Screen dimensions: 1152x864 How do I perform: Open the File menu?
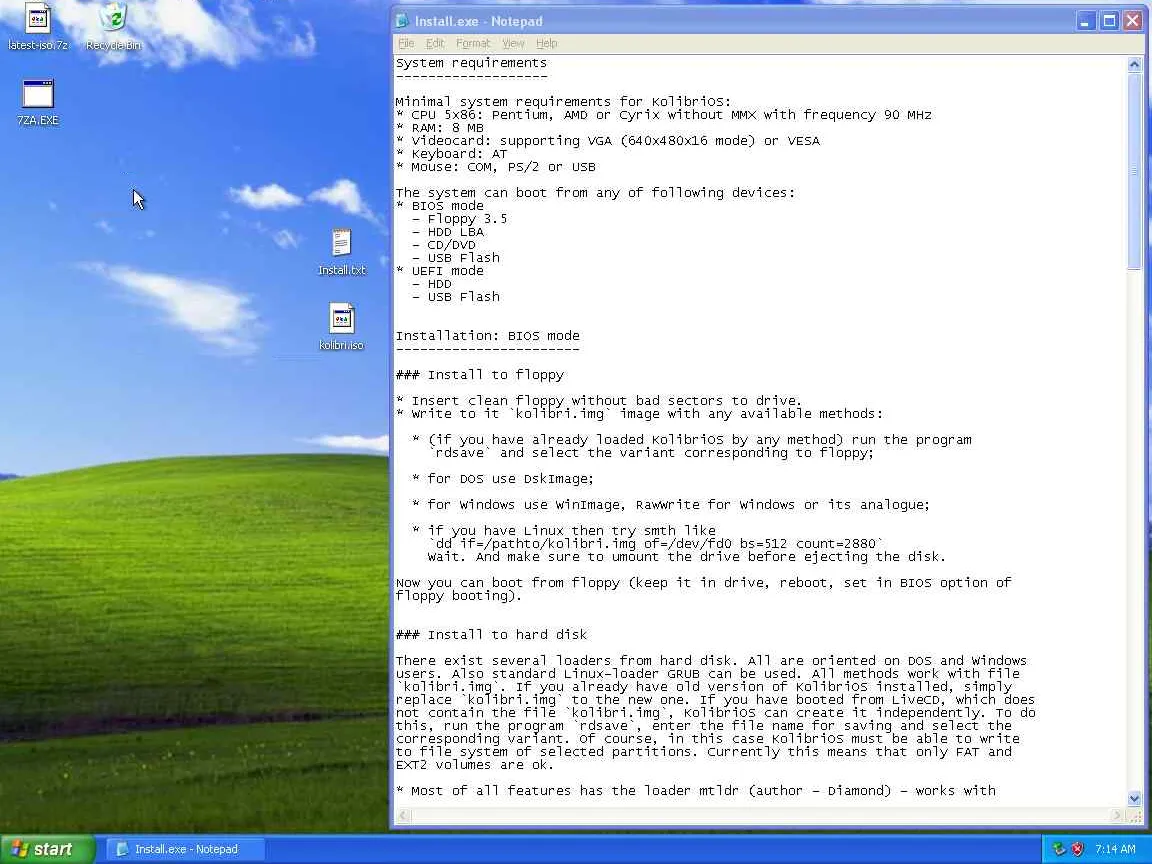click(x=406, y=43)
